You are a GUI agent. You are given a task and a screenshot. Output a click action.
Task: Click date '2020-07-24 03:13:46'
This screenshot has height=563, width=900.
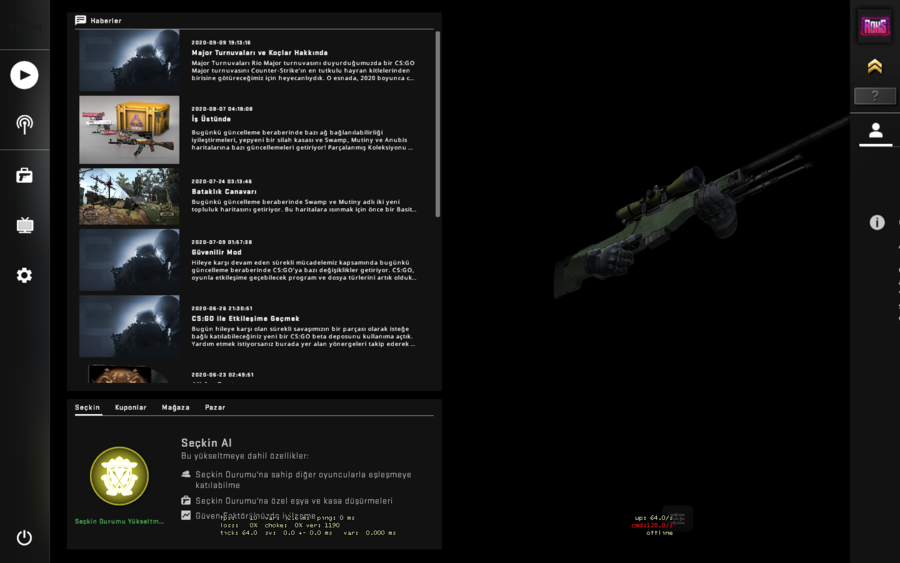pos(222,181)
